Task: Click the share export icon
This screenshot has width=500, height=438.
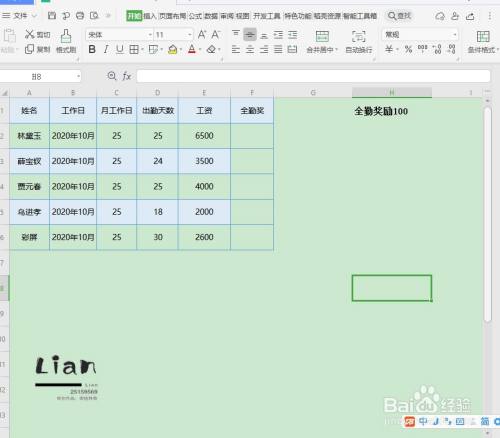Action: 470,16
